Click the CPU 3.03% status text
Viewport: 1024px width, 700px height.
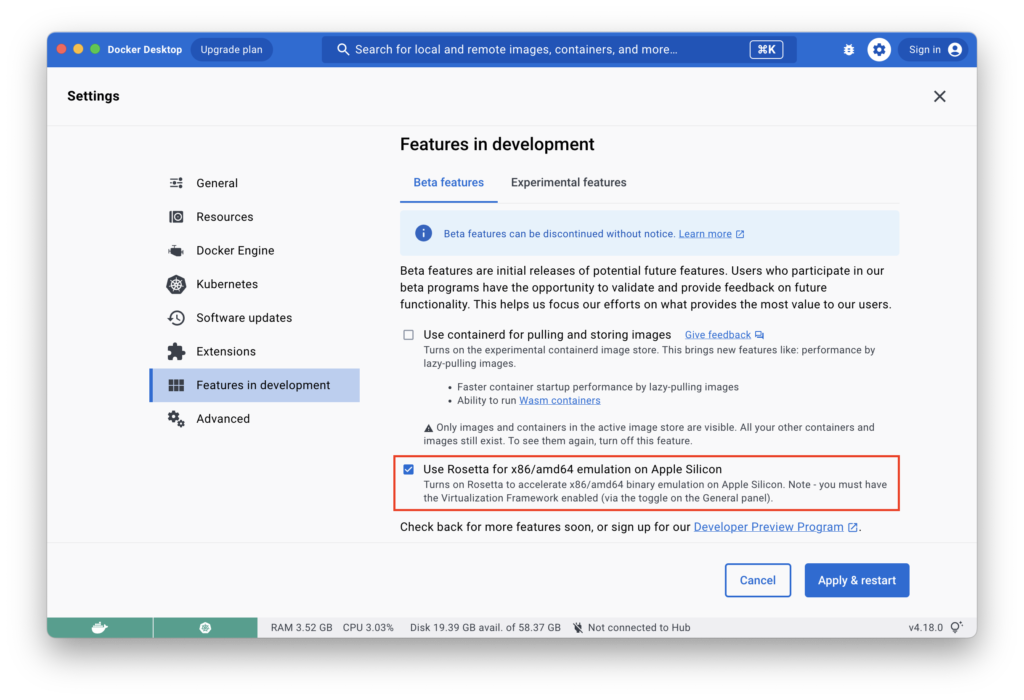[x=368, y=628]
